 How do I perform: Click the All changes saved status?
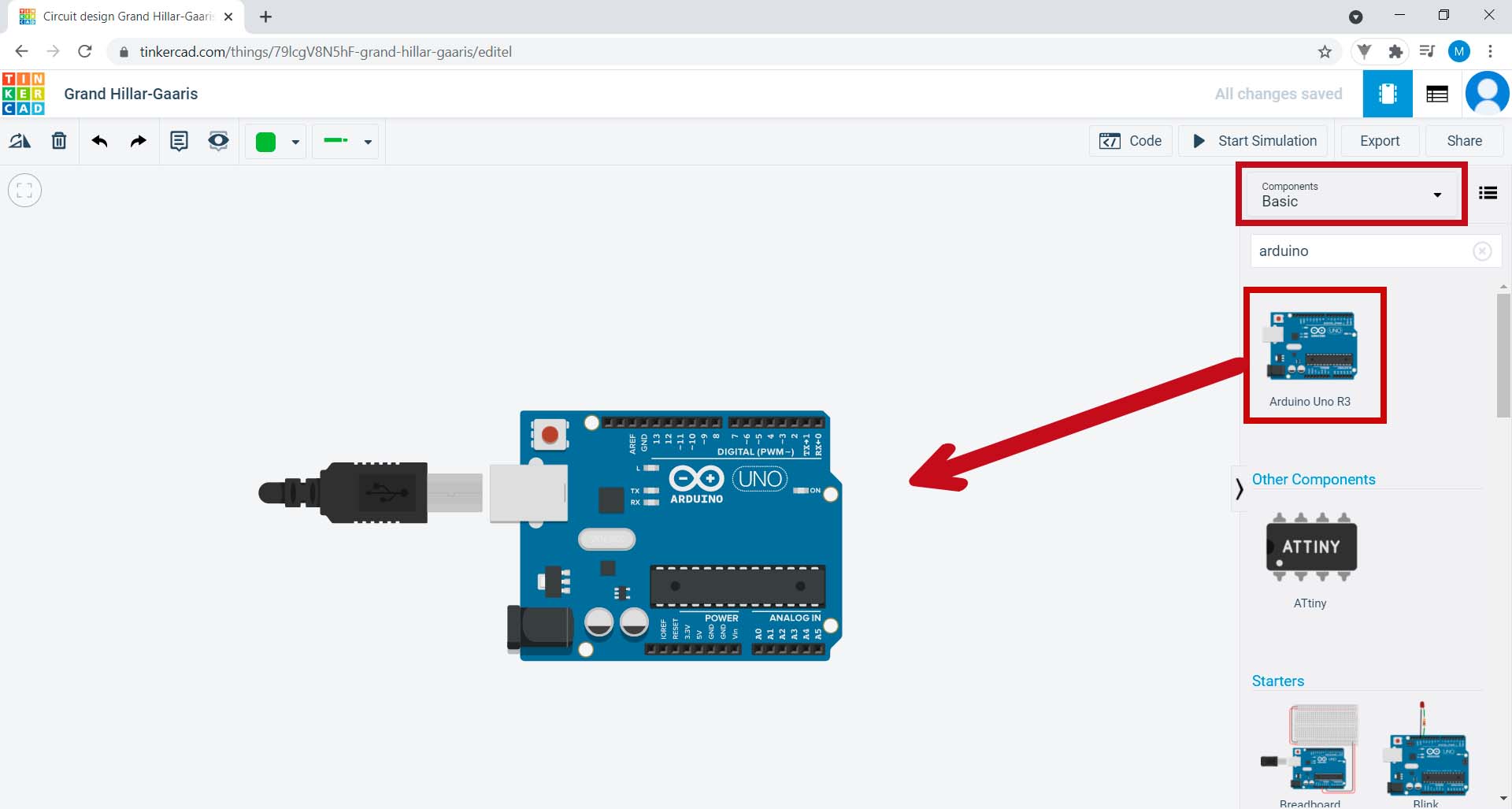[1278, 94]
